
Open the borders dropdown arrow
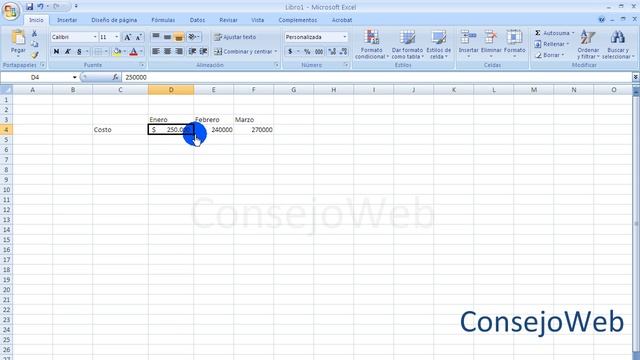(x=106, y=51)
